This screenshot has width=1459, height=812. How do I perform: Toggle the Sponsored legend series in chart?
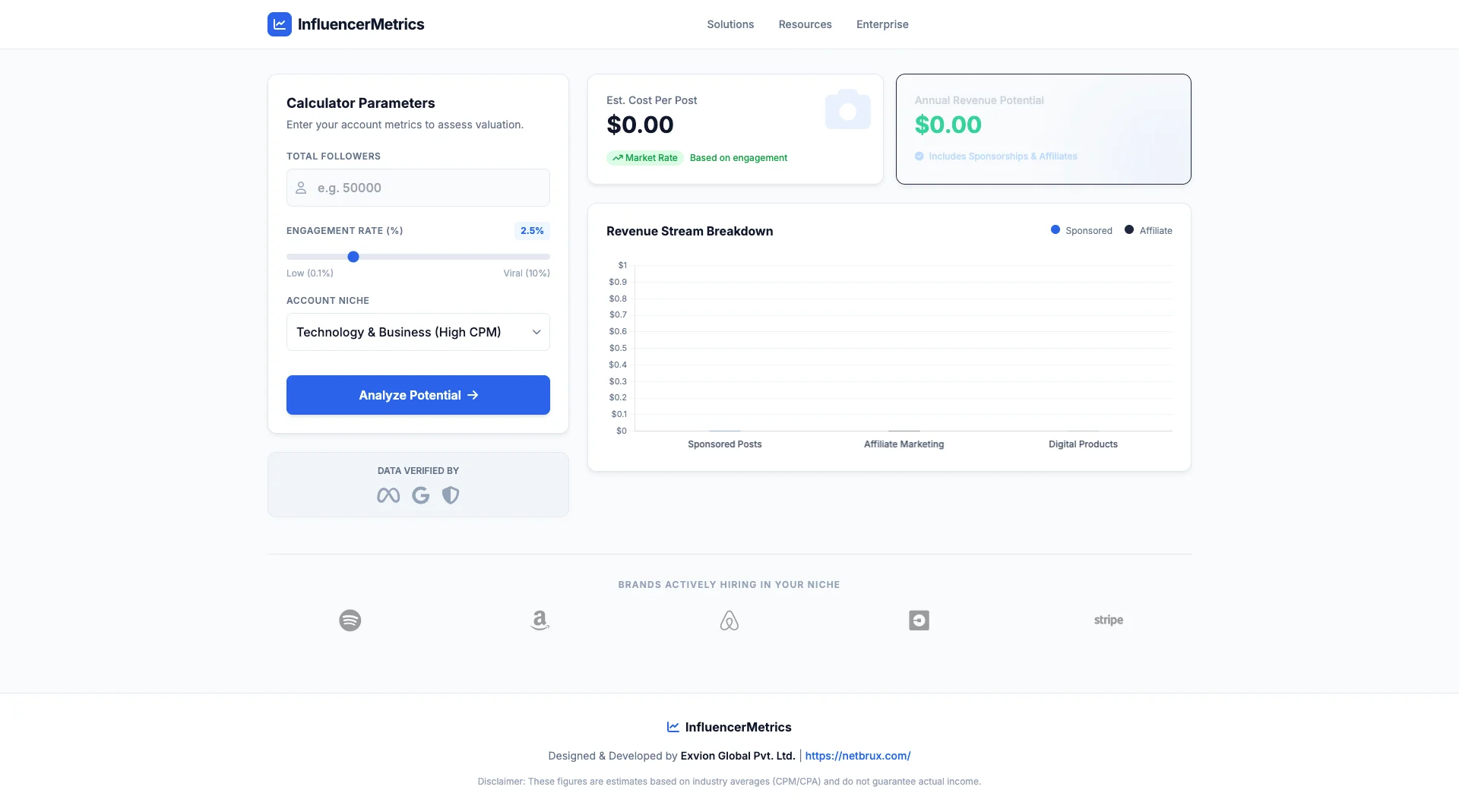point(1081,230)
